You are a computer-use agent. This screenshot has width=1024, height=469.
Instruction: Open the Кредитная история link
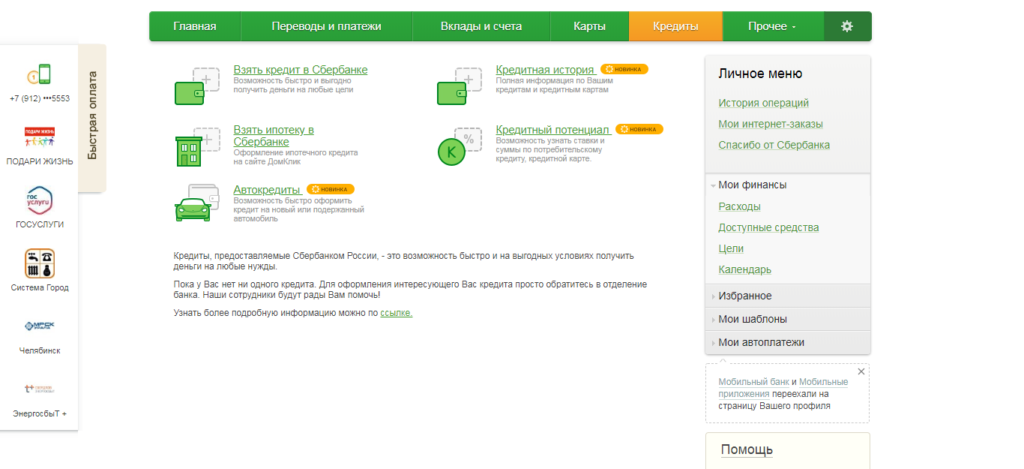click(545, 70)
